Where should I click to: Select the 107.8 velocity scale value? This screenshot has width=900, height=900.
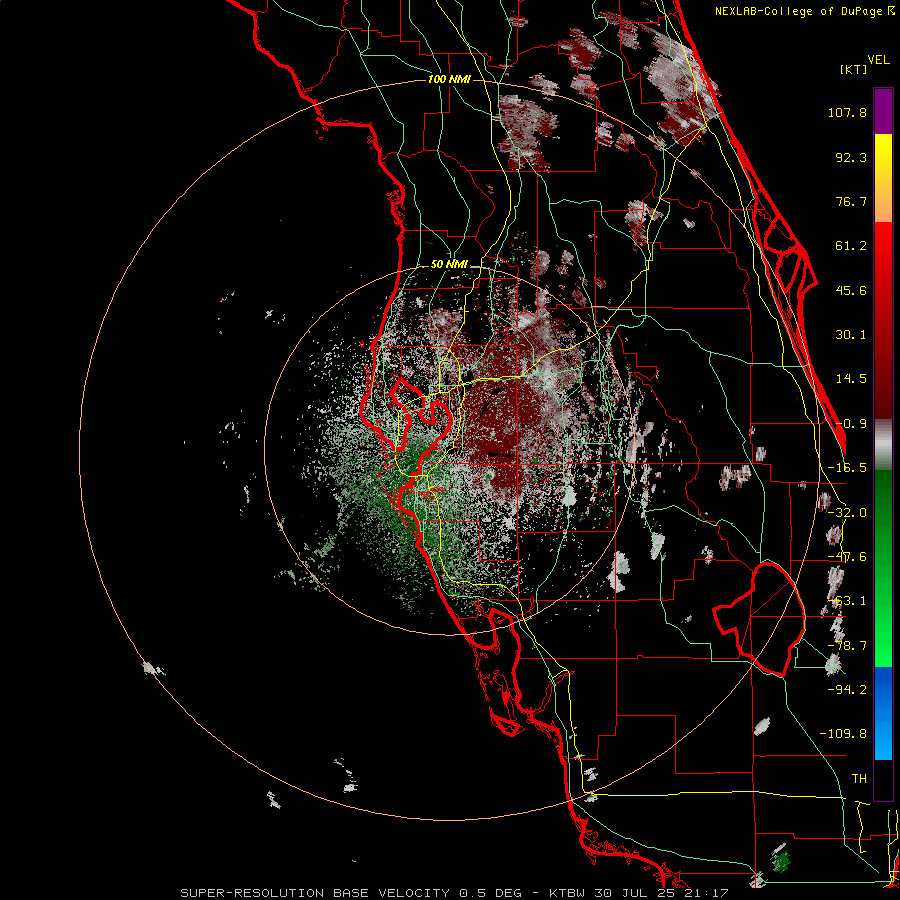coord(847,112)
